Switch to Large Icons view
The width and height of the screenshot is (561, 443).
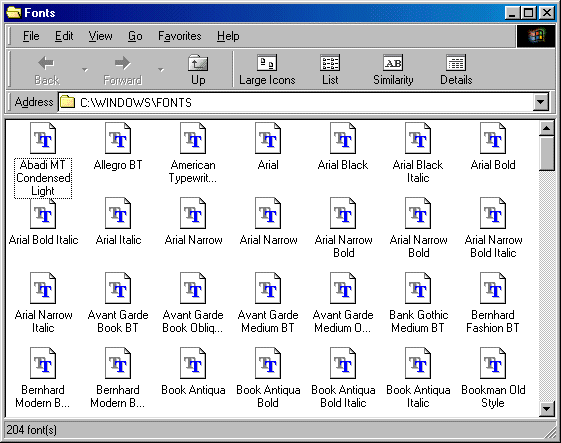(267, 69)
